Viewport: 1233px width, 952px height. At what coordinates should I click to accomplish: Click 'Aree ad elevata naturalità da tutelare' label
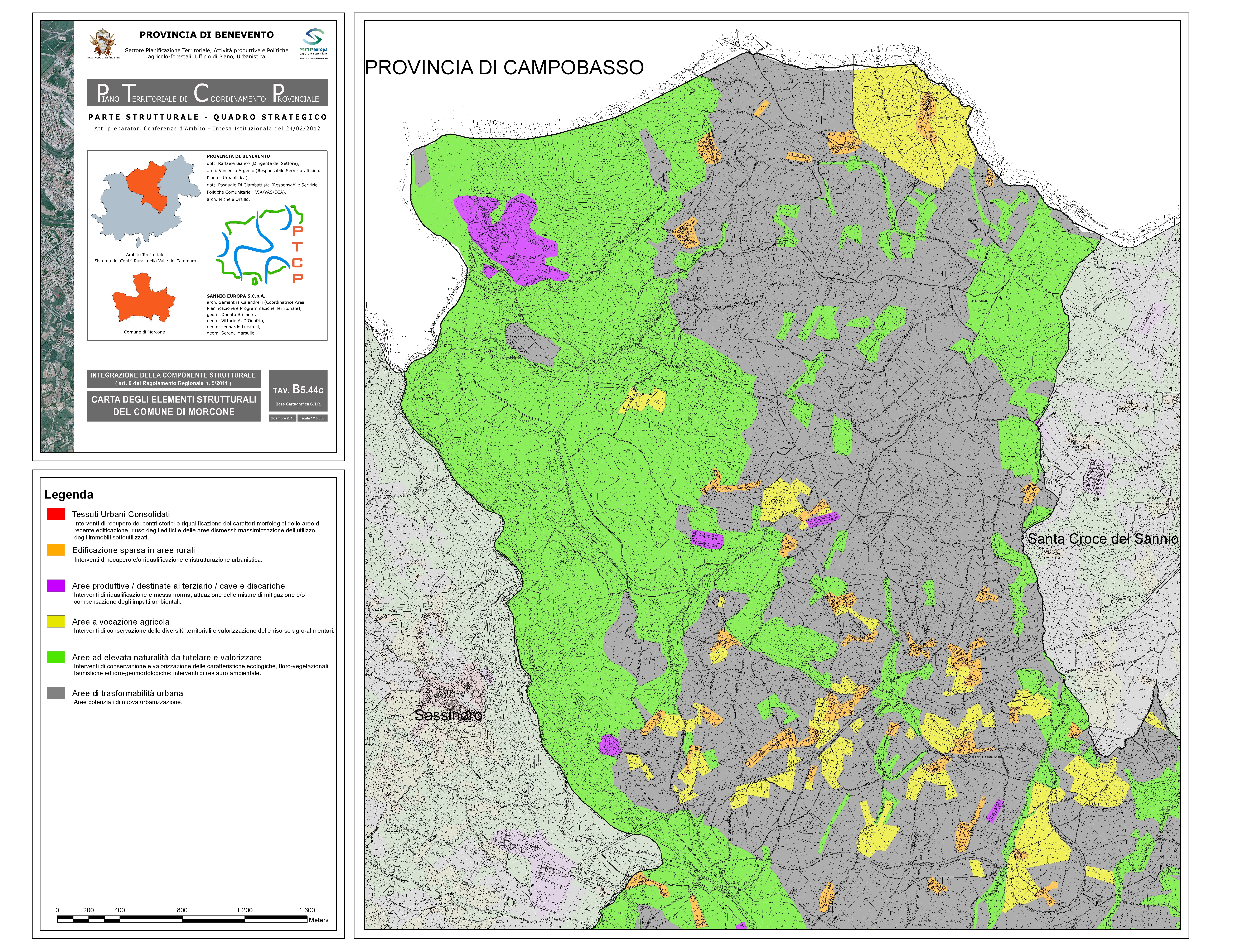pos(166,657)
